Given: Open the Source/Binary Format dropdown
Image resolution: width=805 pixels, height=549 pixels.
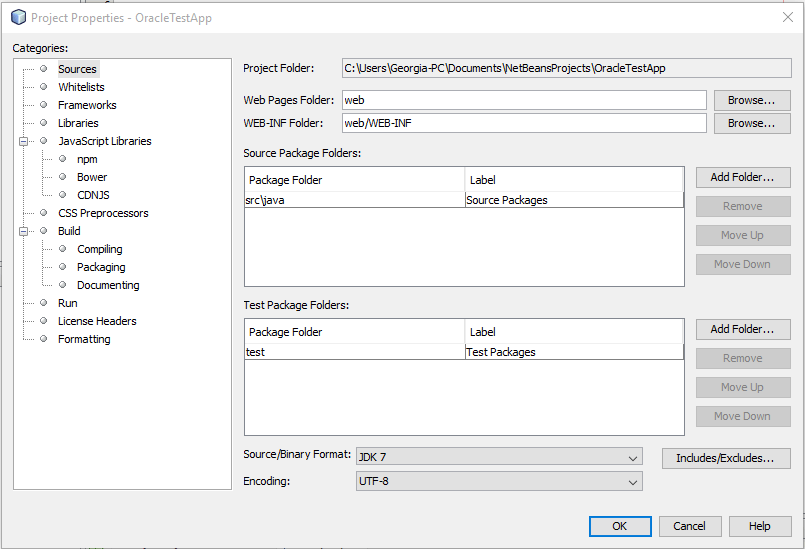Looking at the screenshot, I should (499, 457).
